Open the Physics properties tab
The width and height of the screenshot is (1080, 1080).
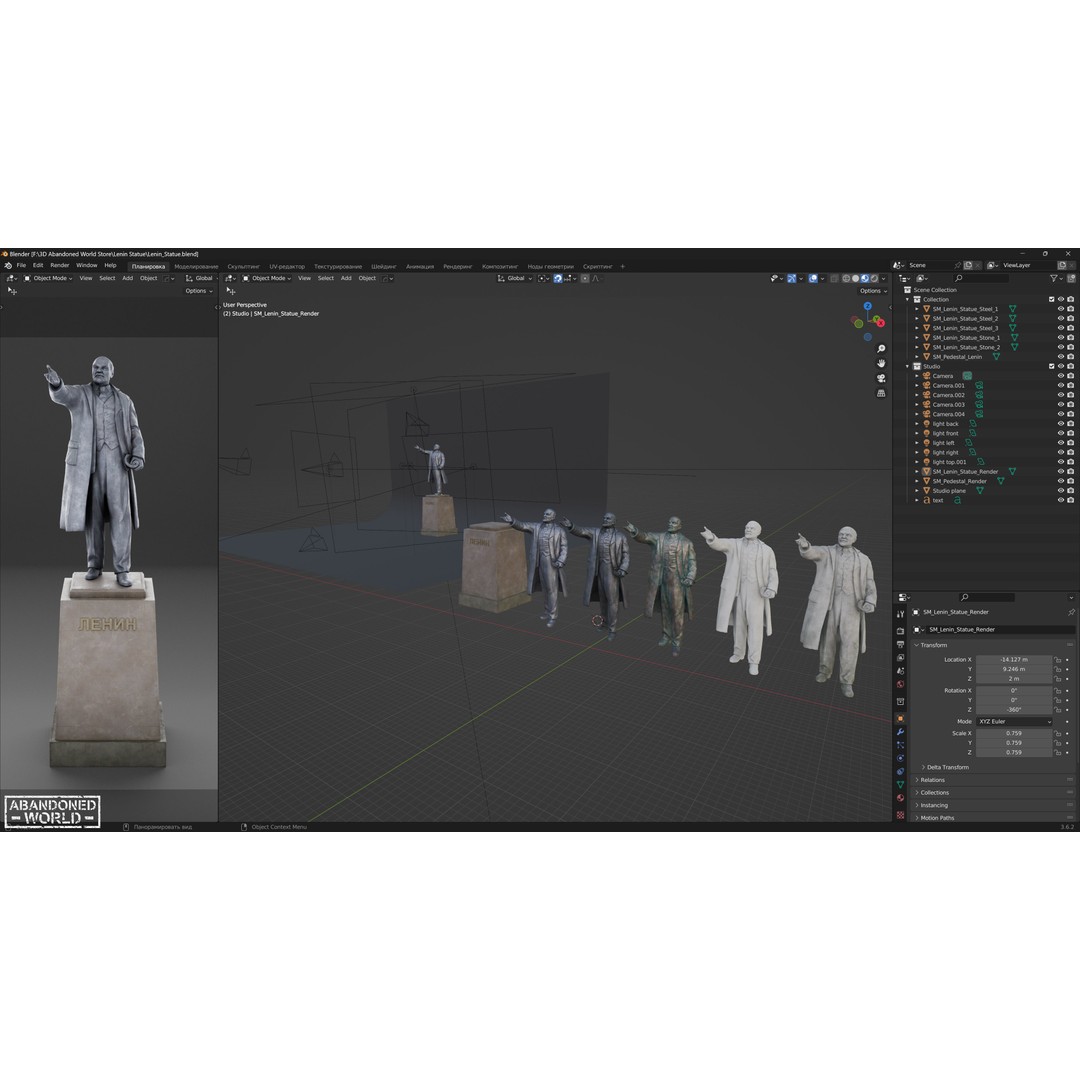click(900, 758)
